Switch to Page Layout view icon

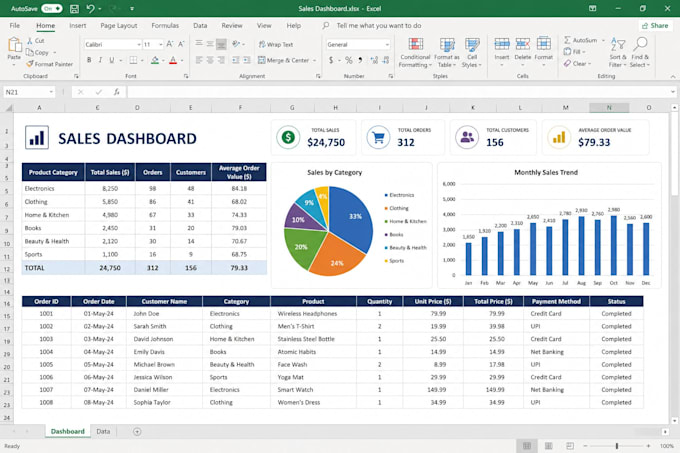coord(548,446)
